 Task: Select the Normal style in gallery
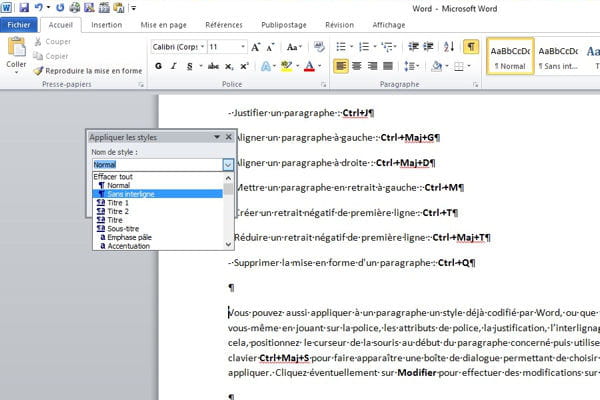(510, 57)
